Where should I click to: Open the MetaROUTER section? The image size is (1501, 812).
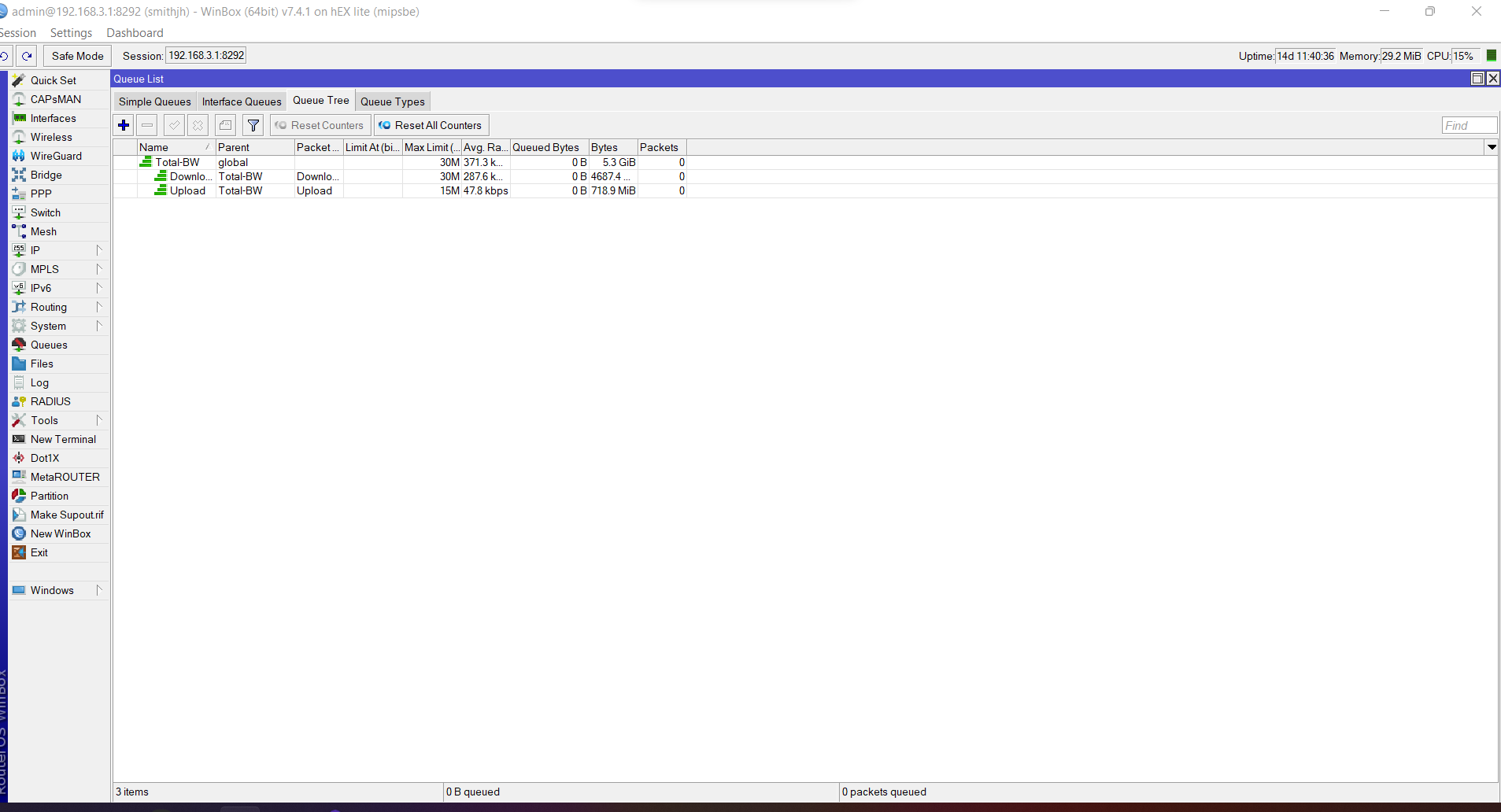(59, 477)
